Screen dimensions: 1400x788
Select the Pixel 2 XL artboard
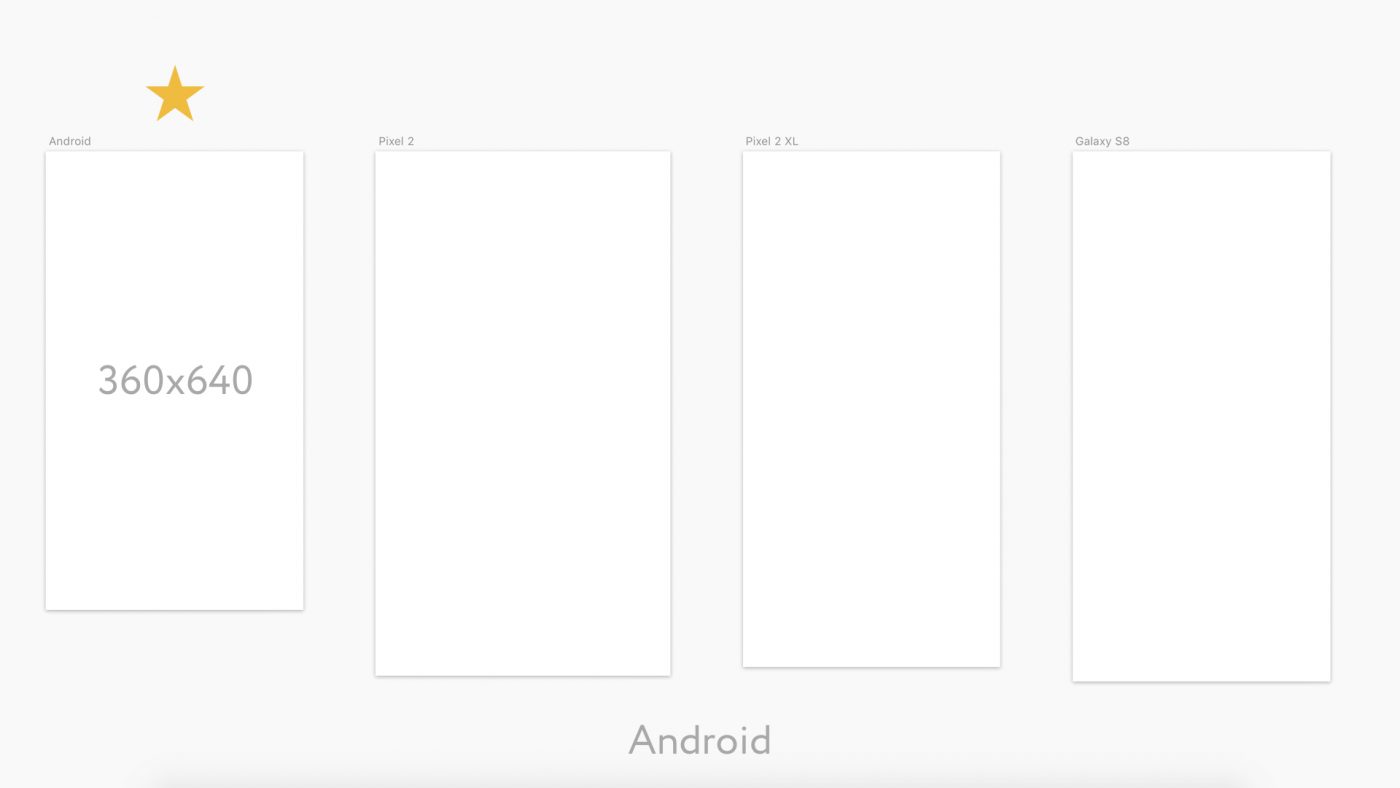pyautogui.click(x=871, y=408)
